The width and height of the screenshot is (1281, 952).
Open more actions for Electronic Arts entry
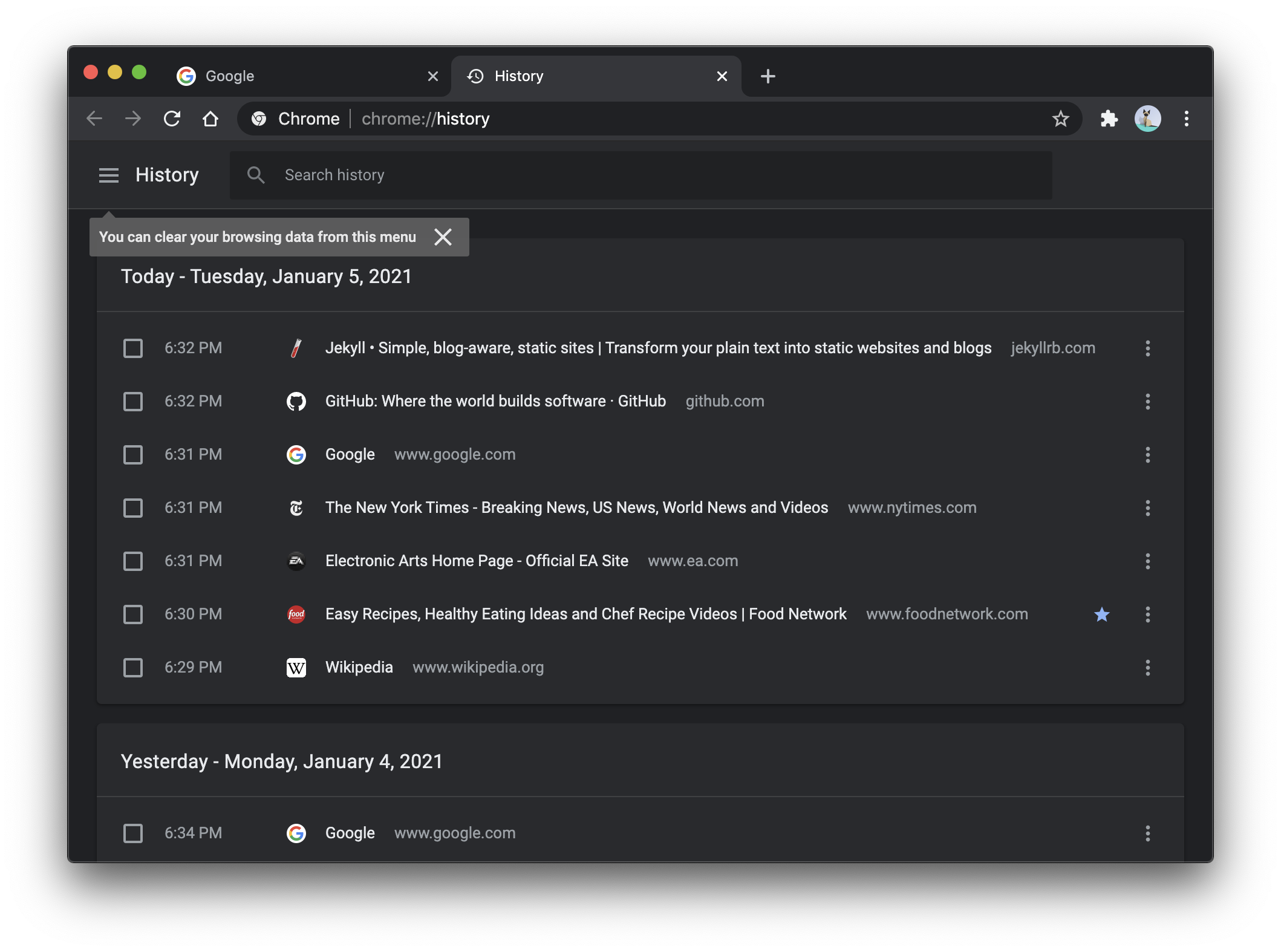(1147, 561)
